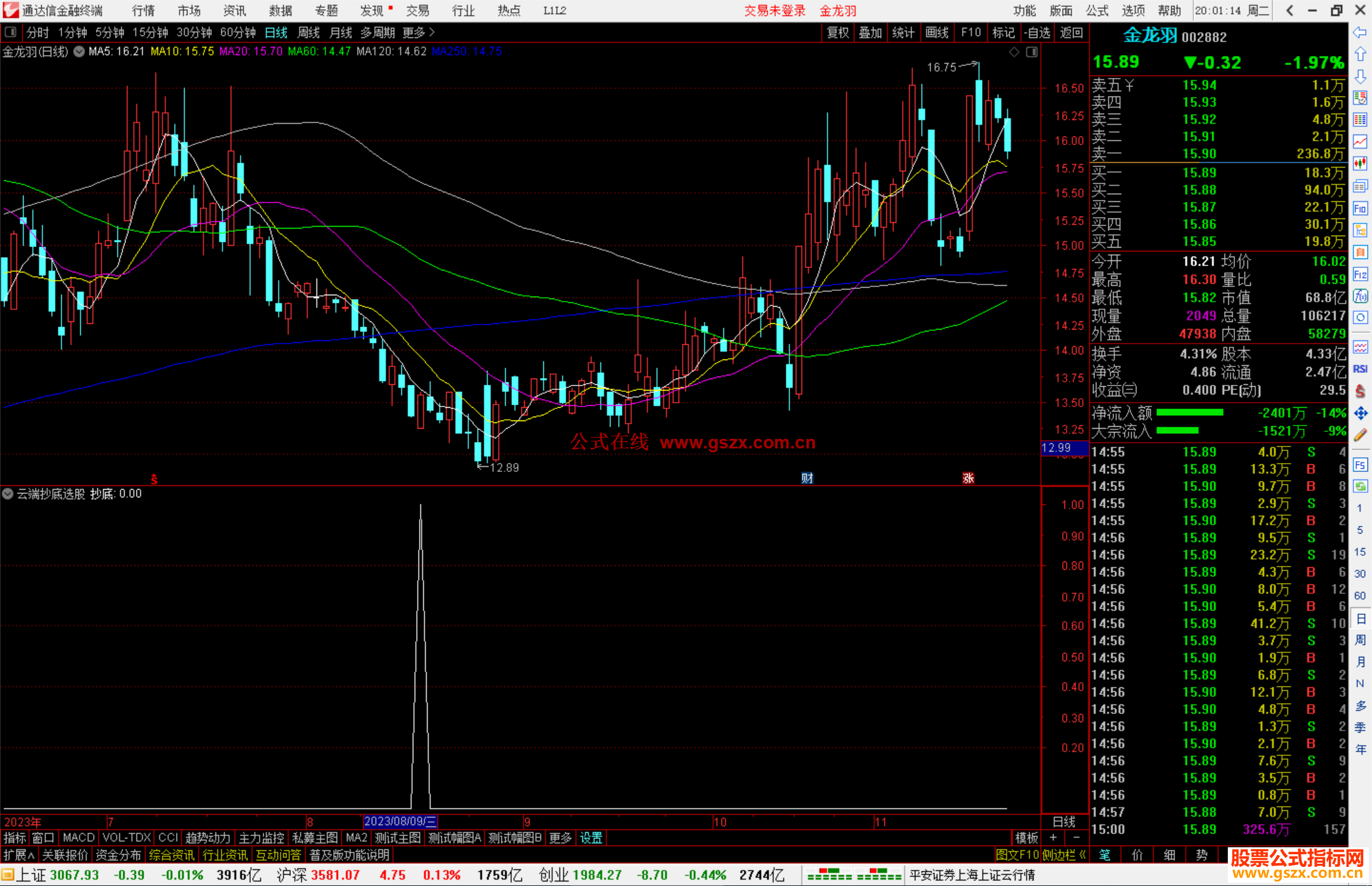Image resolution: width=1372 pixels, height=886 pixels.
Task: Click the F12 sidebar icon
Action: point(1360,274)
